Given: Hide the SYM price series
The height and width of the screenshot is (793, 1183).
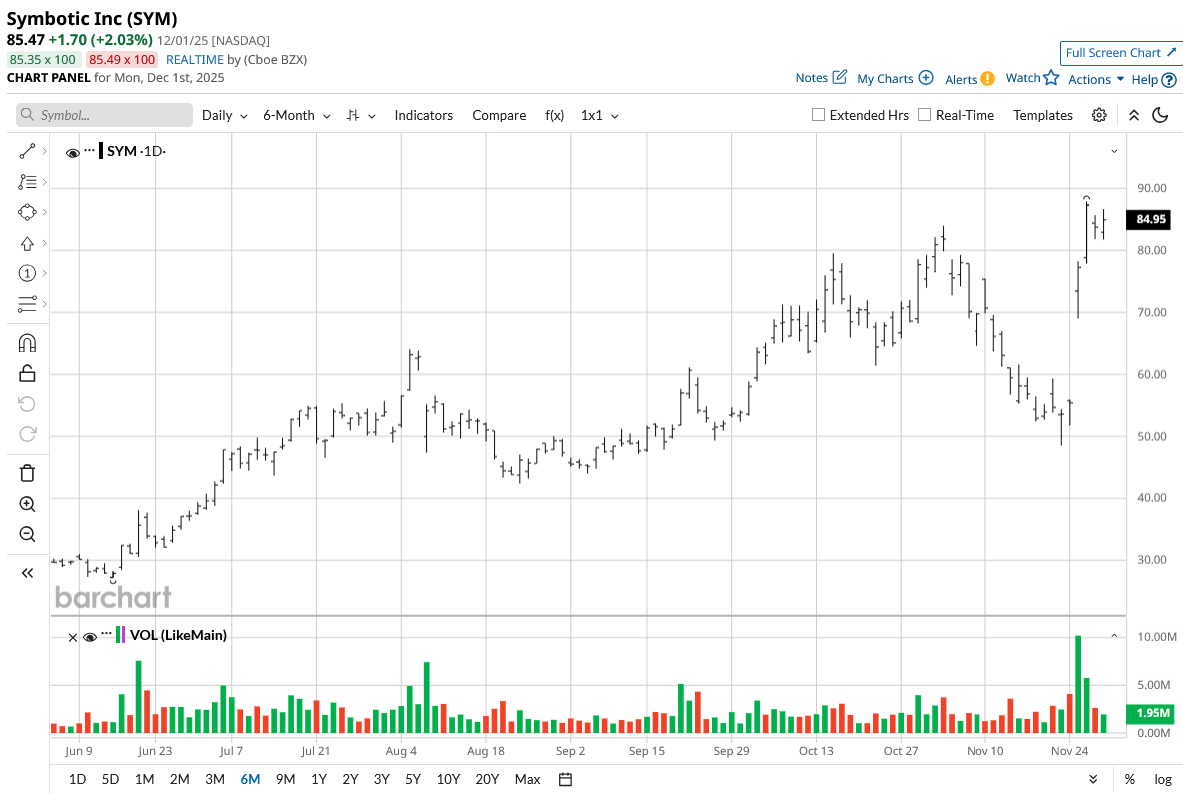Looking at the screenshot, I should [73, 153].
